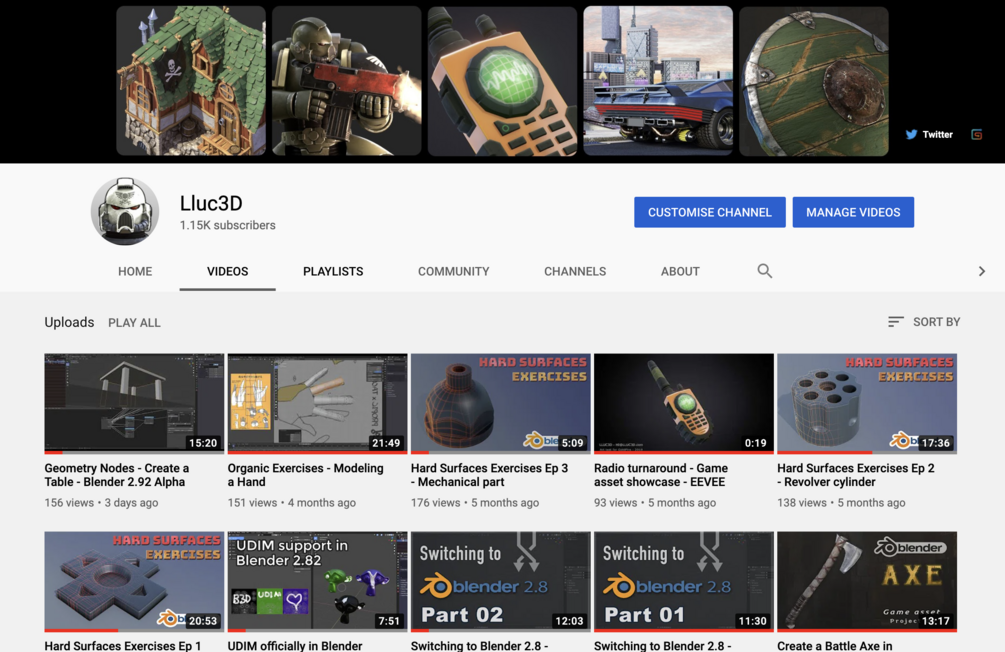The height and width of the screenshot is (652, 1005).
Task: Click the right chevron to show more tabs
Action: 981,271
